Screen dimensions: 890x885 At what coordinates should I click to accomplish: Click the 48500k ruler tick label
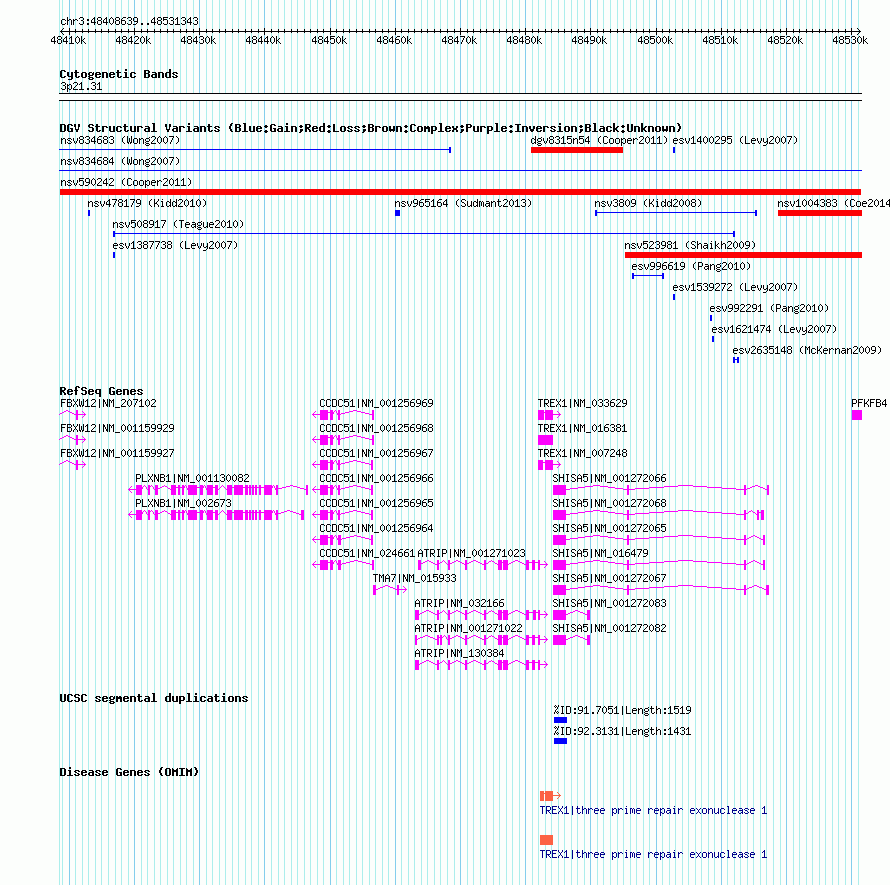click(655, 40)
